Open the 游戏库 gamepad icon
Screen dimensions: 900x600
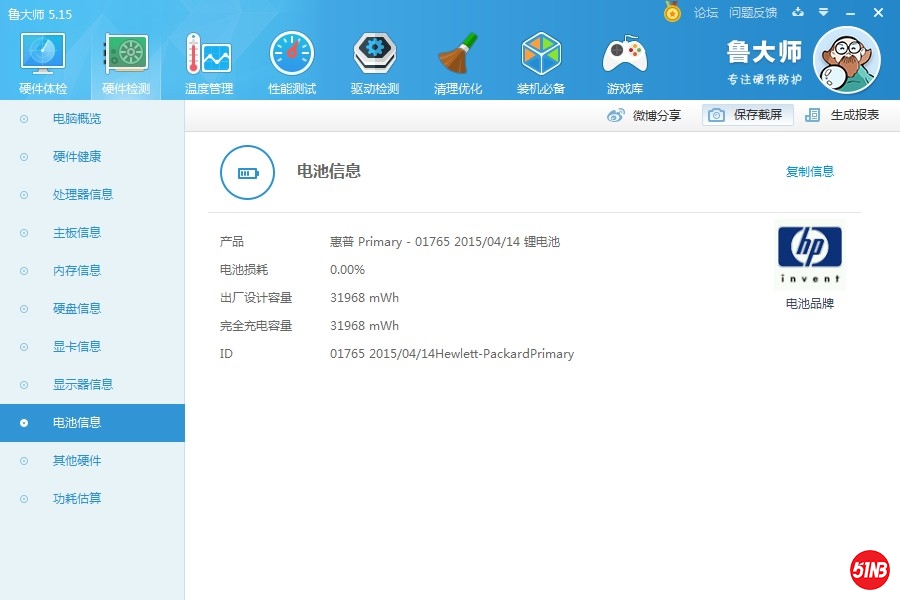624,57
